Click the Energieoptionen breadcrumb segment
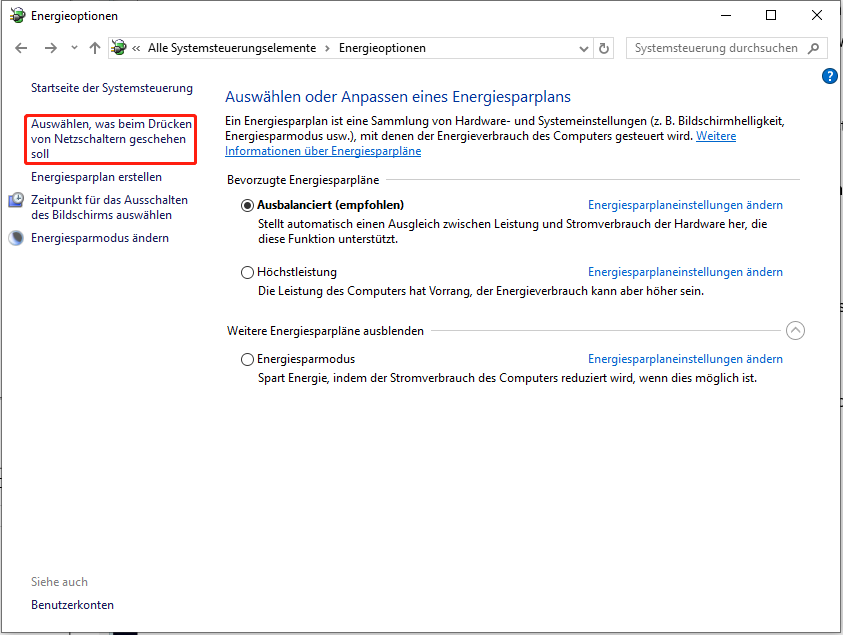 tap(382, 48)
